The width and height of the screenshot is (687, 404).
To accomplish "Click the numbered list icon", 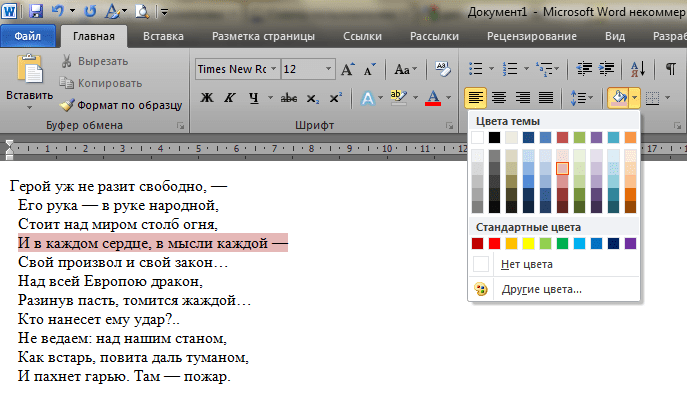I will tap(510, 69).
